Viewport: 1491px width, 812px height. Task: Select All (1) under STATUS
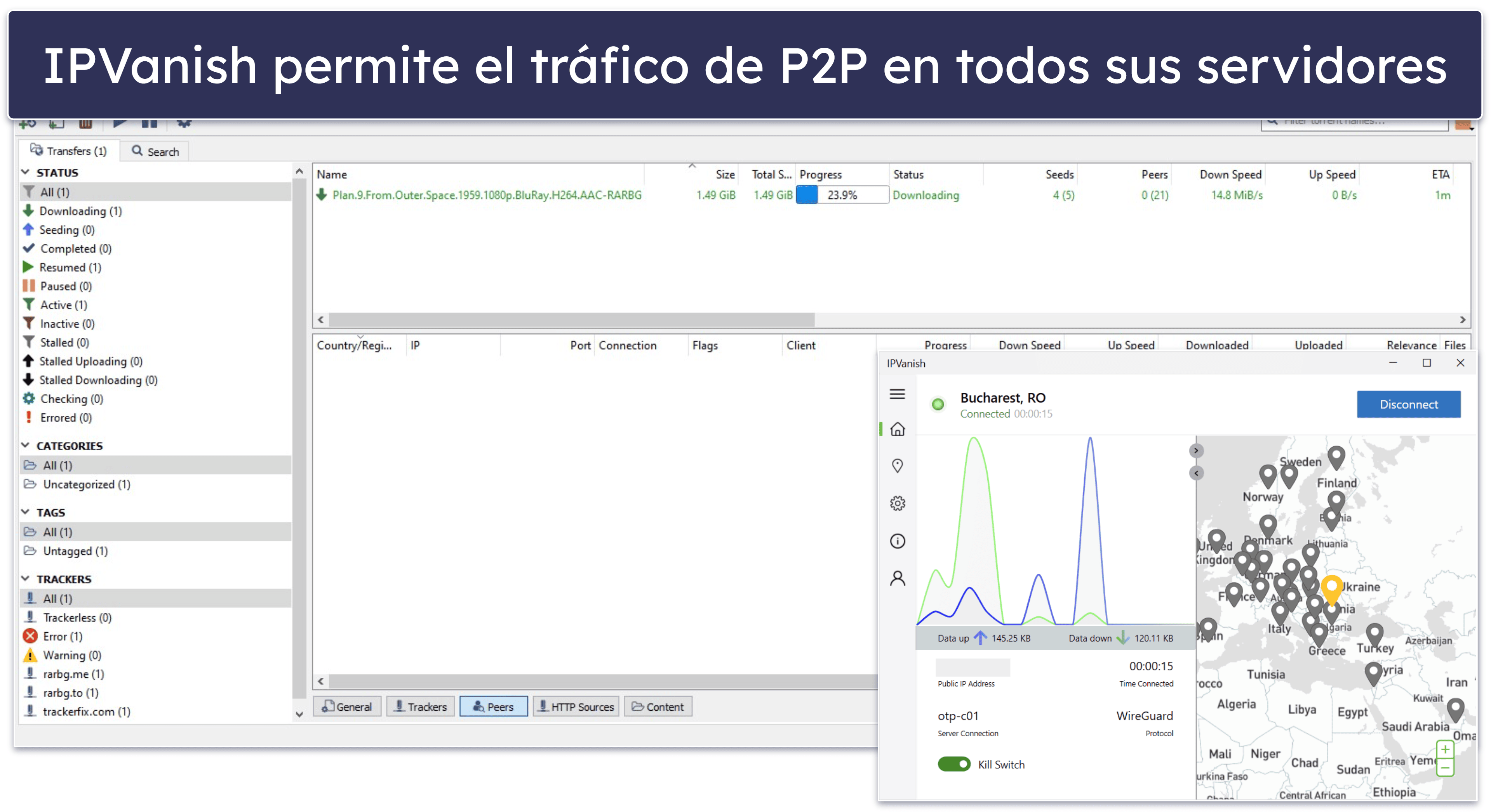click(155, 192)
